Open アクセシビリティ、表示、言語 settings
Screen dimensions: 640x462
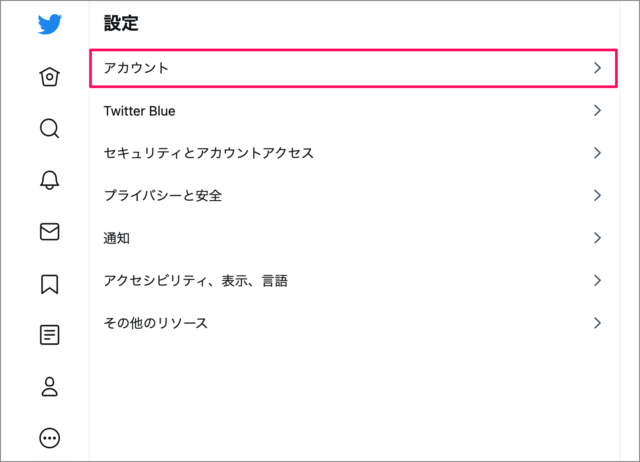196,281
